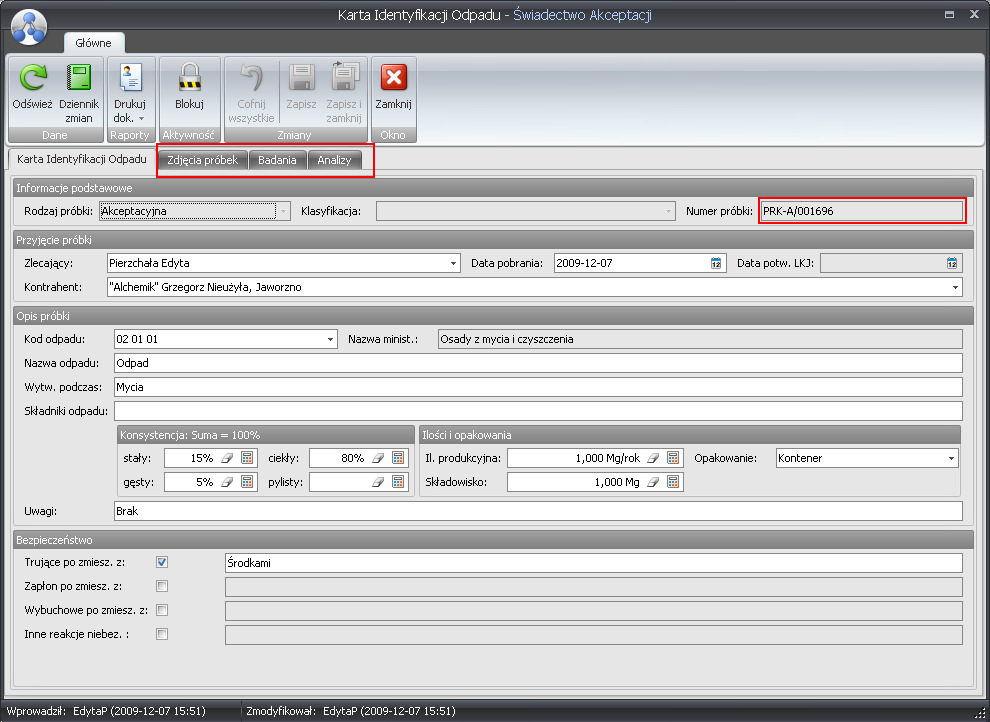Click the Cofnij wszystkie undo icon

(251, 78)
